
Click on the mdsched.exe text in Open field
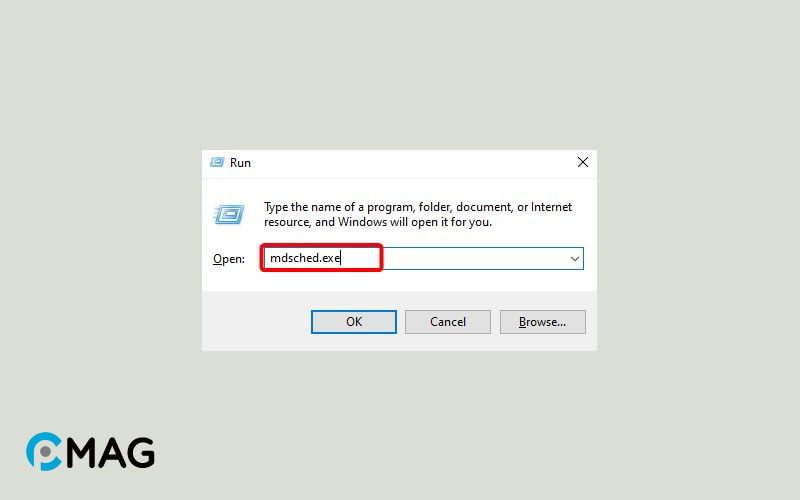305,258
